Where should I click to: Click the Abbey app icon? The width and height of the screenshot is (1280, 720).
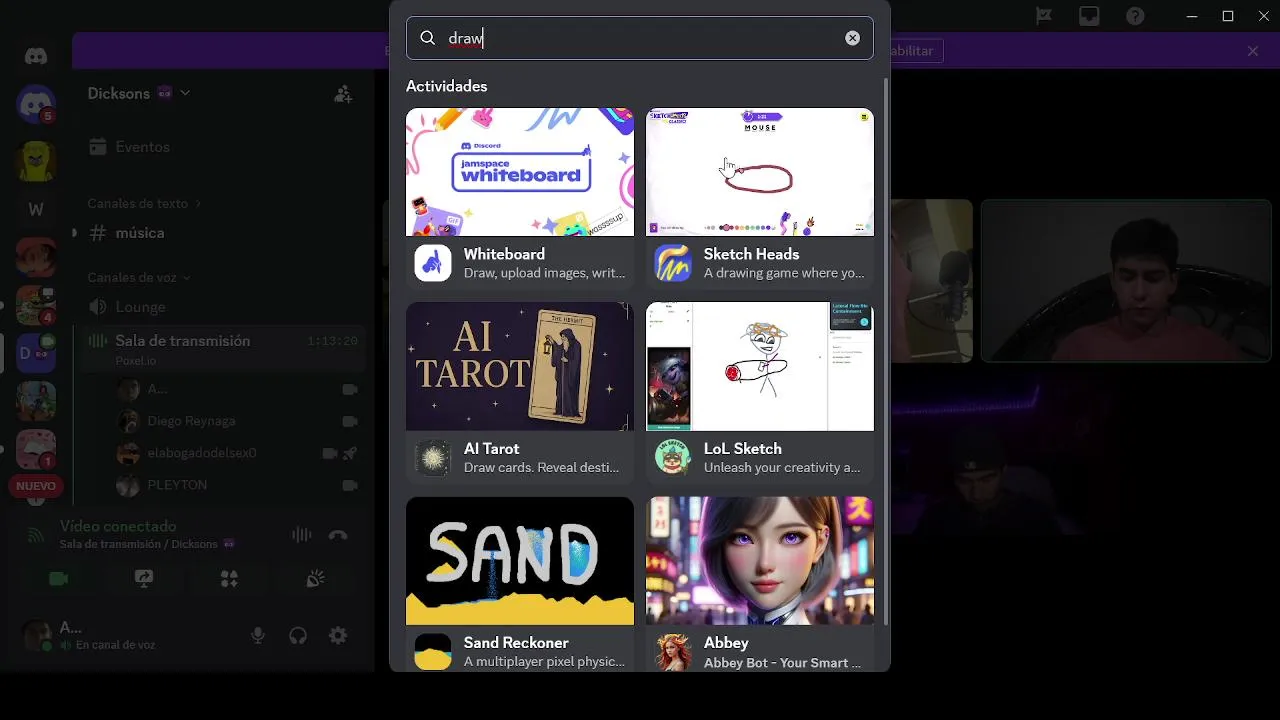(673, 652)
